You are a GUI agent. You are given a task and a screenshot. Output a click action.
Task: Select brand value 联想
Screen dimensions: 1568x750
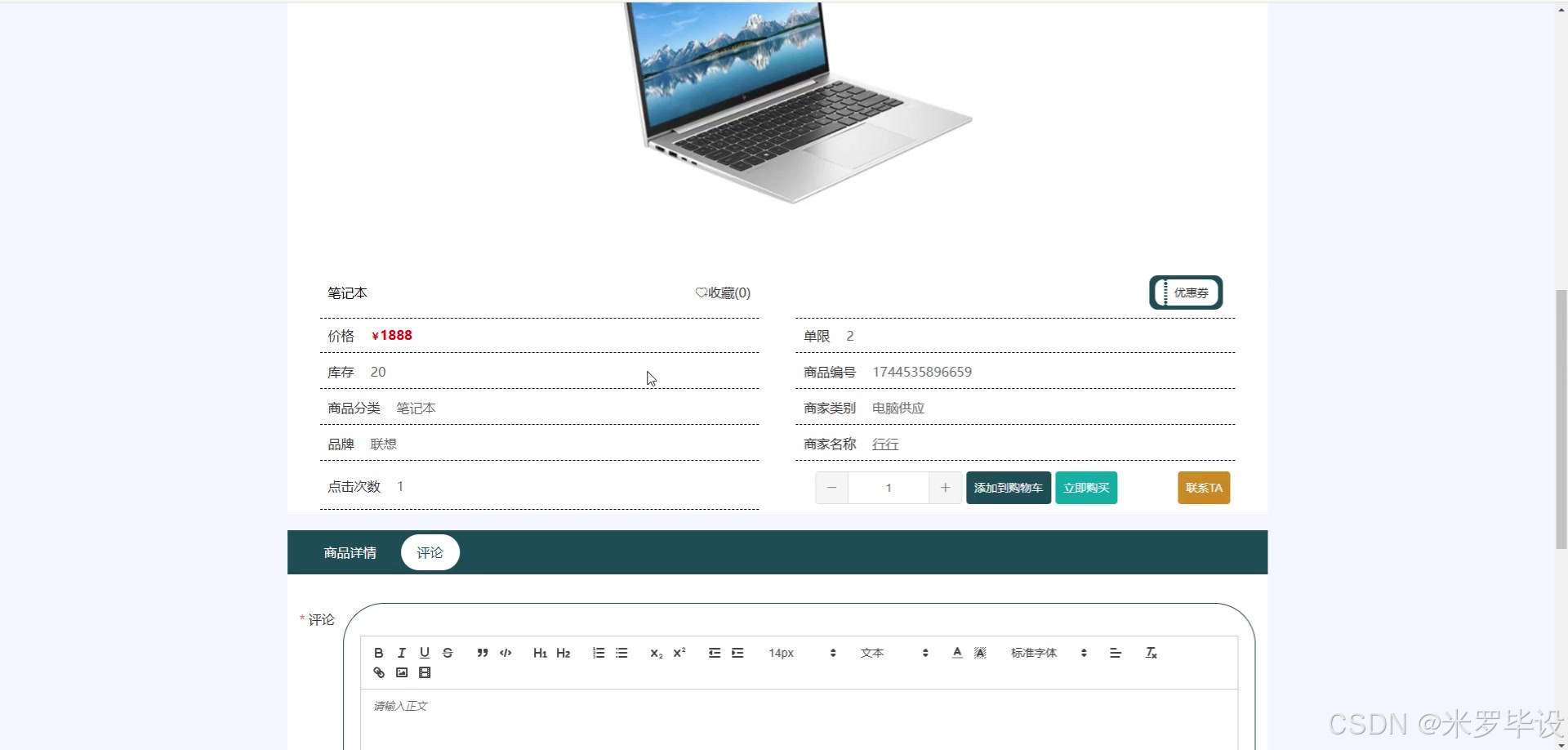[384, 444]
